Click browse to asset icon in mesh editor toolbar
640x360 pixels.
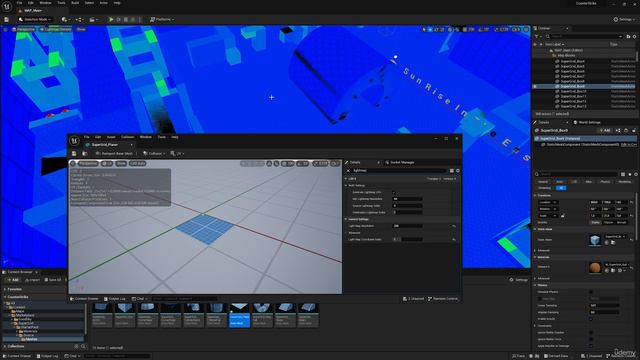[x=84, y=153]
